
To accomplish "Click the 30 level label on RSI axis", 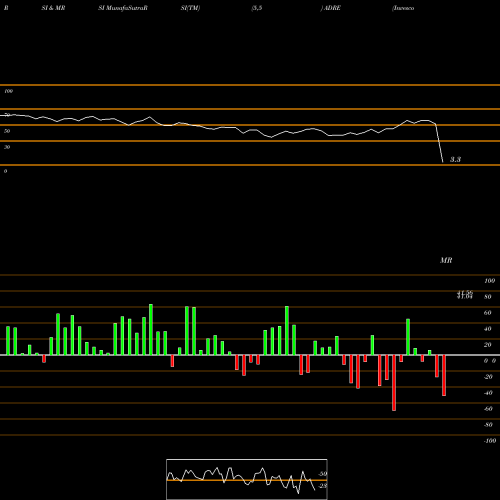I will tap(7, 147).
